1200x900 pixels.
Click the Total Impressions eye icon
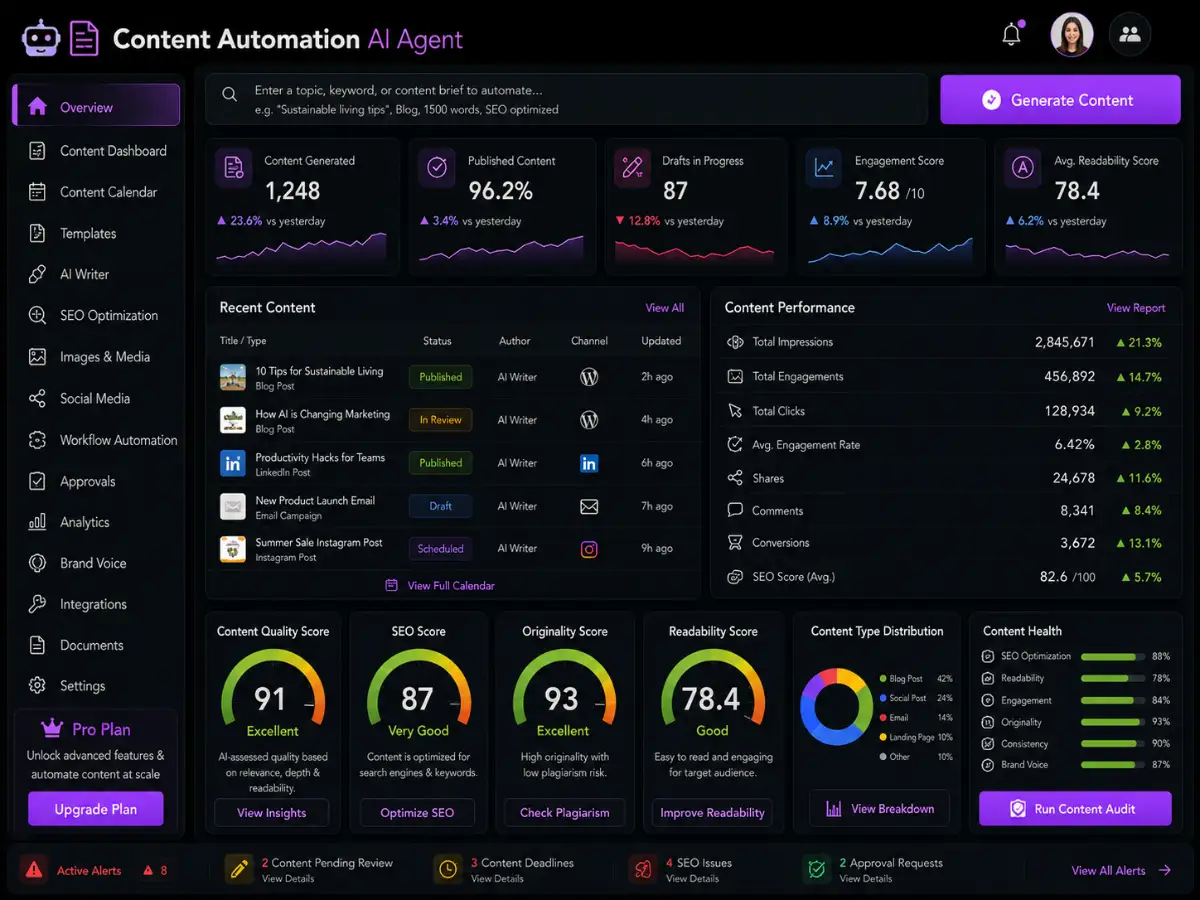coord(735,342)
